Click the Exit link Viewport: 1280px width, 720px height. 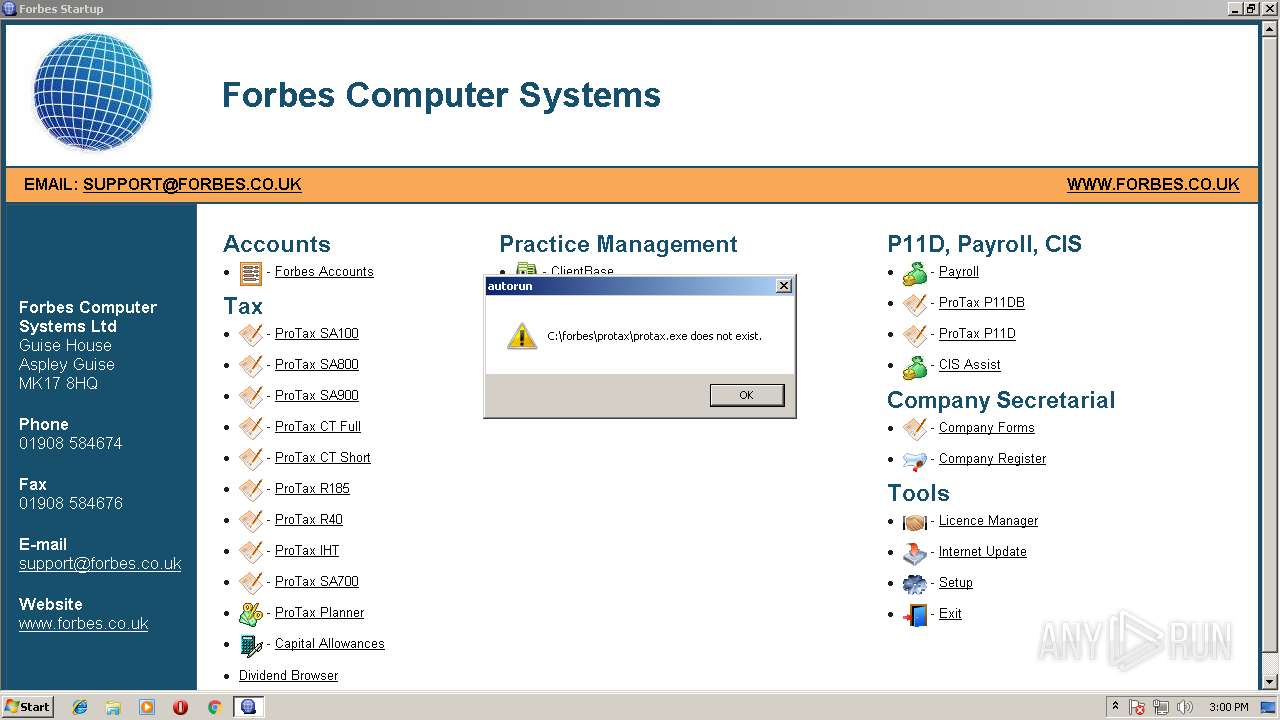tap(950, 614)
